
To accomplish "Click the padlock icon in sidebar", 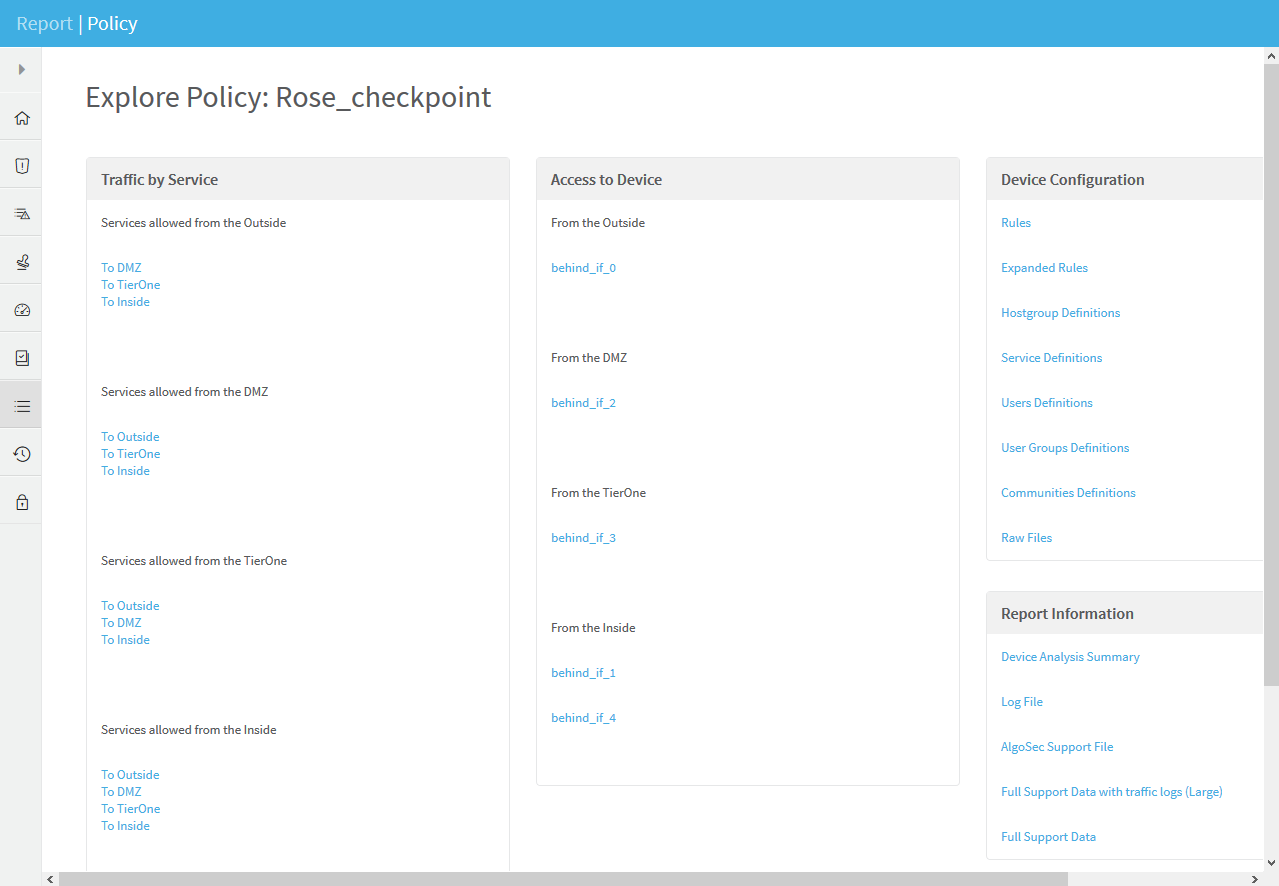I will (x=21, y=502).
